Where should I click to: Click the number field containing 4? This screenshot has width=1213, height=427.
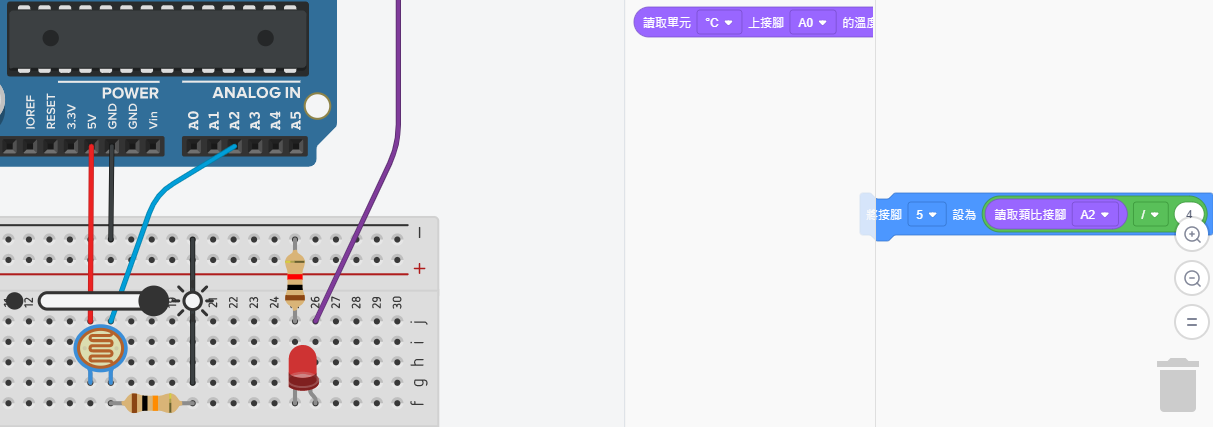(x=1188, y=214)
